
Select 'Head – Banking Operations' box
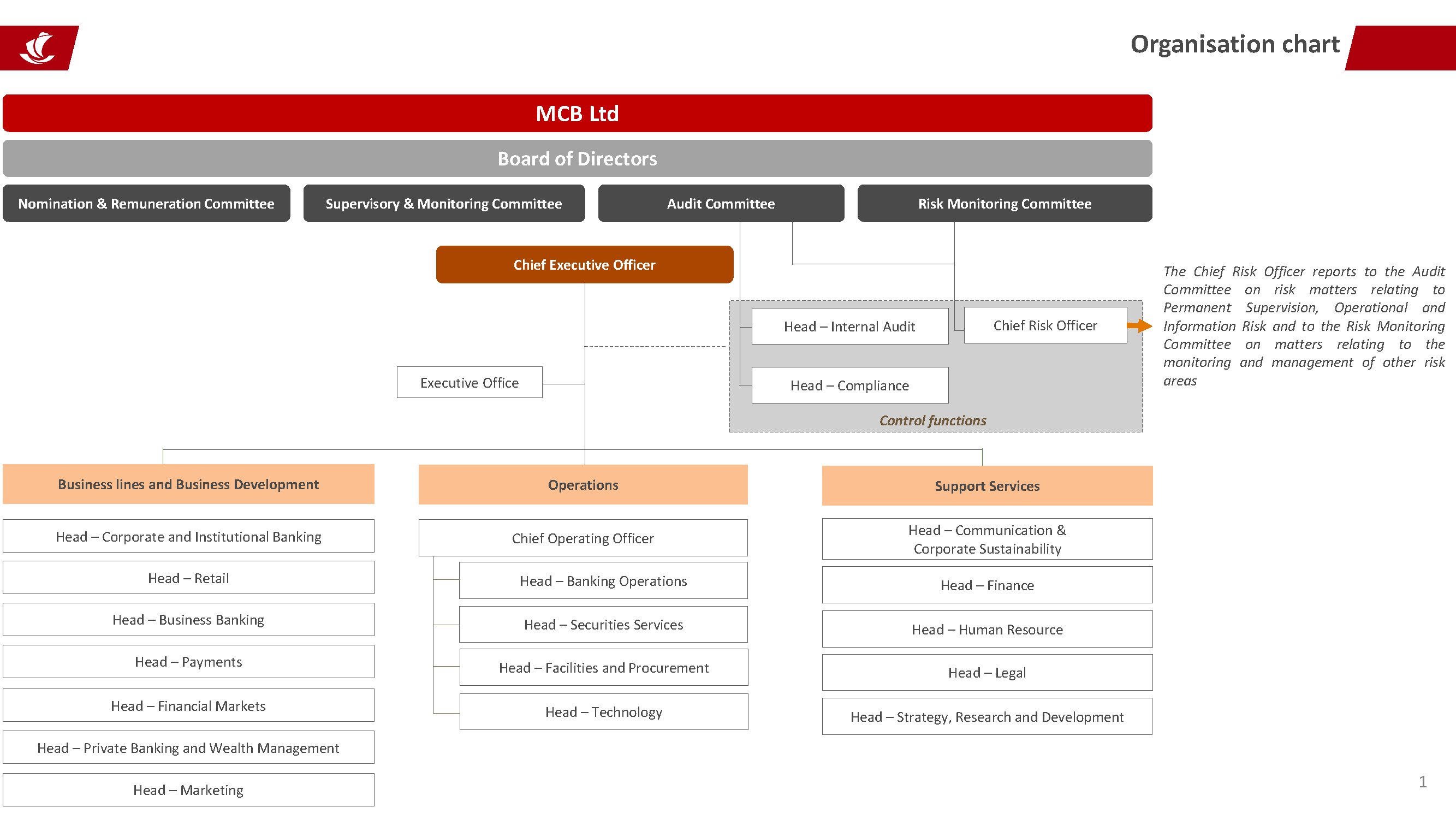[x=603, y=581]
